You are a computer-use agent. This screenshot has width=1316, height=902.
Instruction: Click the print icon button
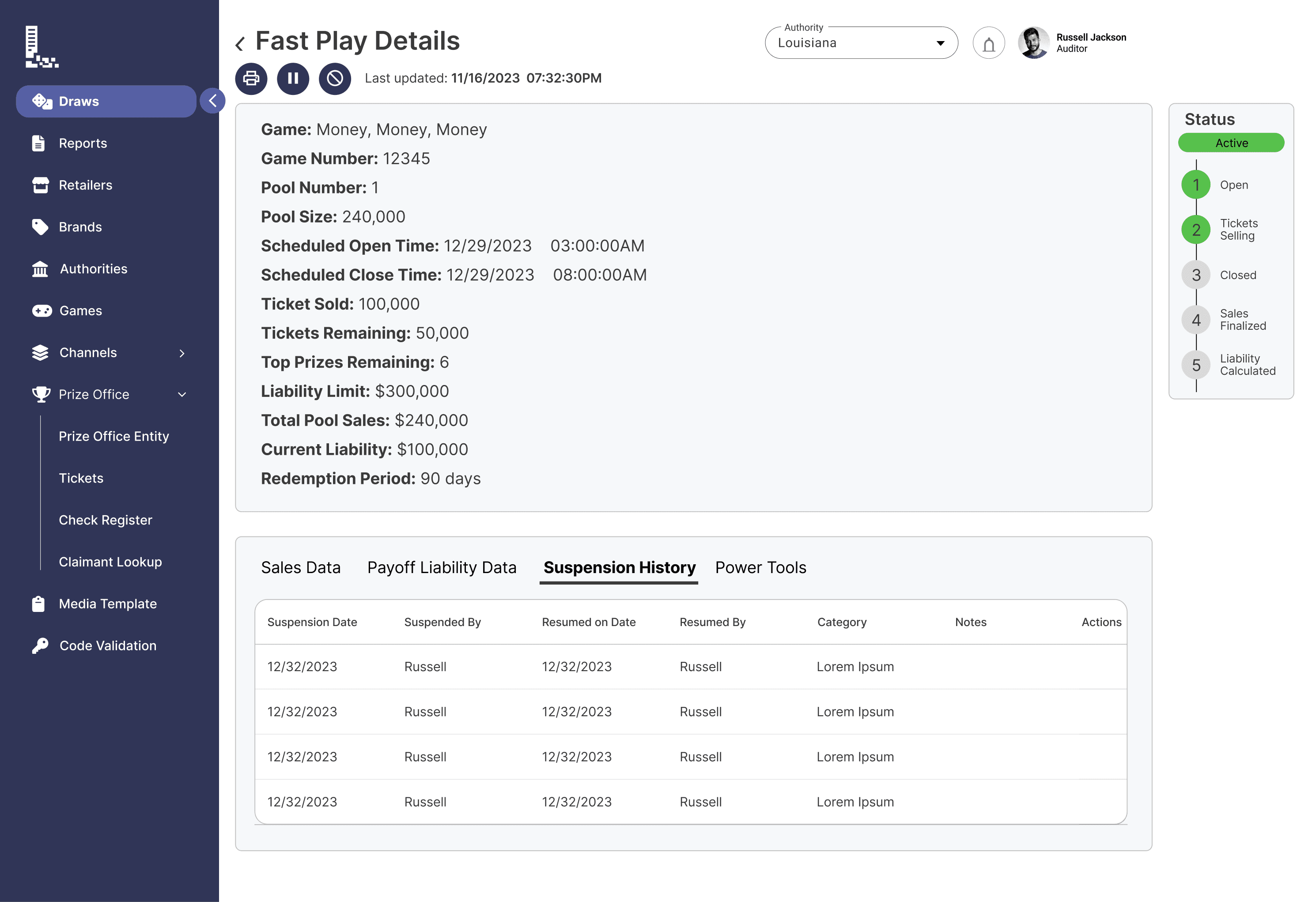(x=251, y=78)
